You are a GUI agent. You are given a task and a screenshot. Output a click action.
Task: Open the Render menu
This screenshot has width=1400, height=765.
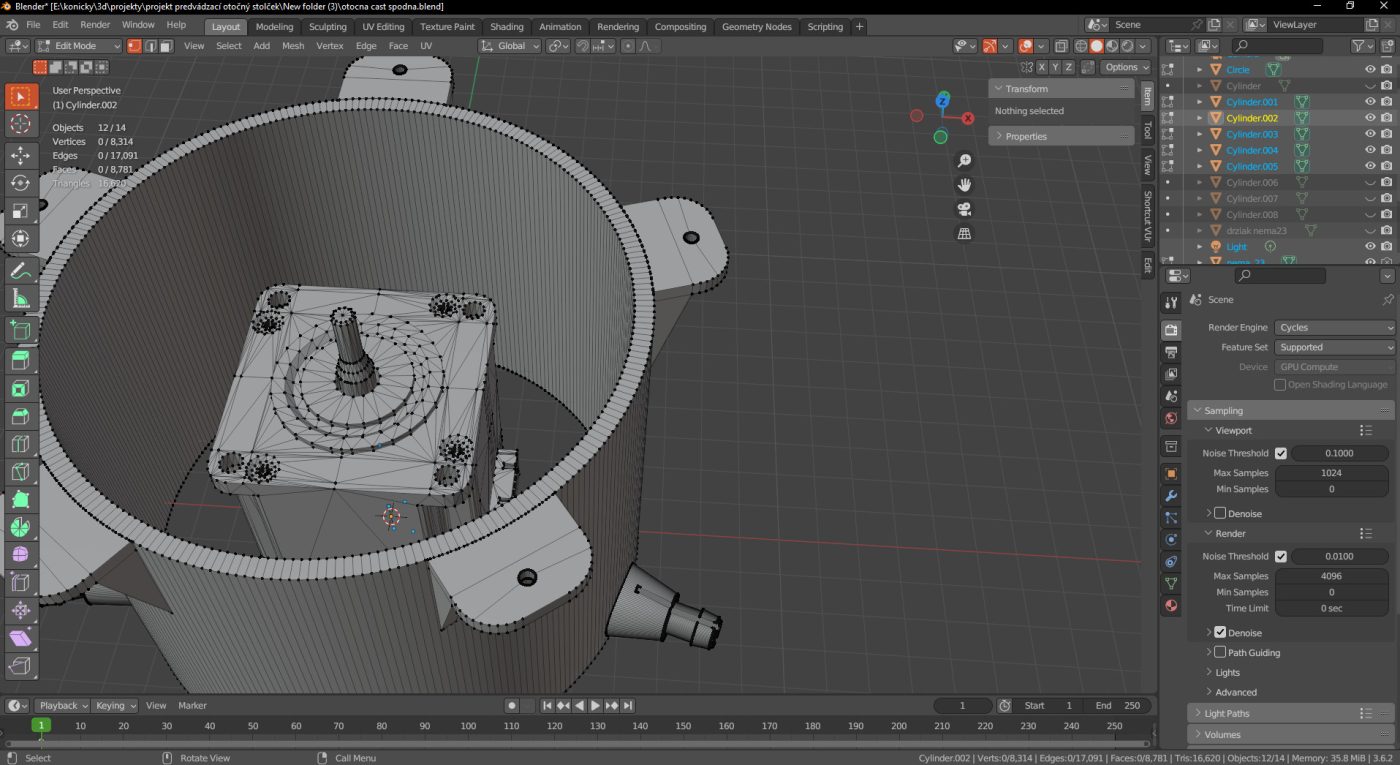tap(95, 25)
